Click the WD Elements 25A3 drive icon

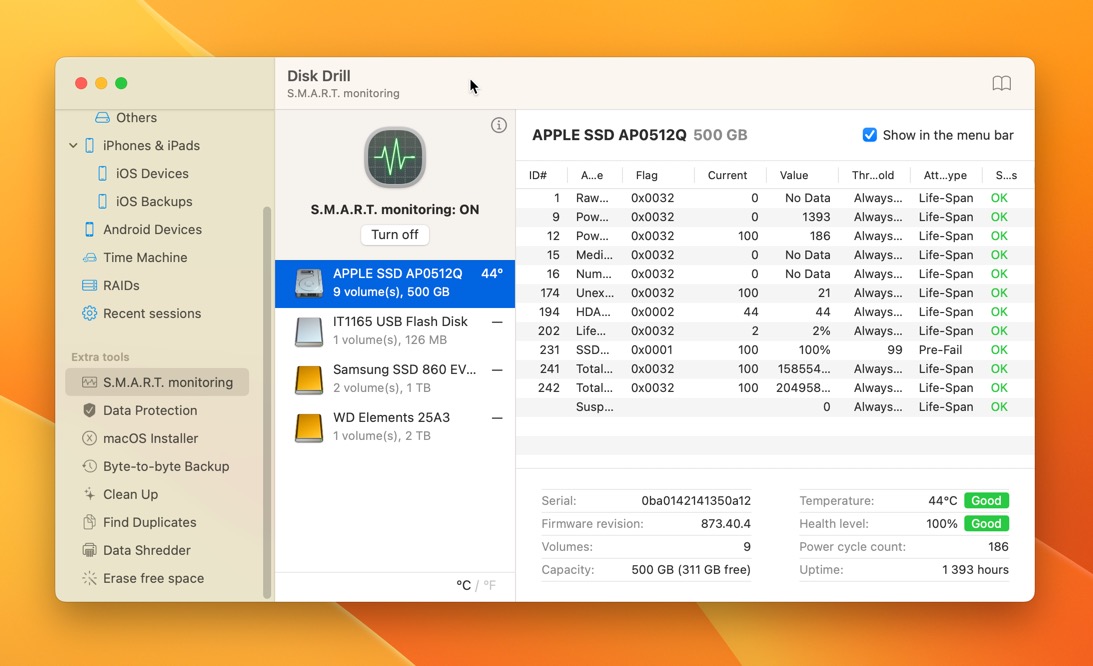click(x=308, y=427)
